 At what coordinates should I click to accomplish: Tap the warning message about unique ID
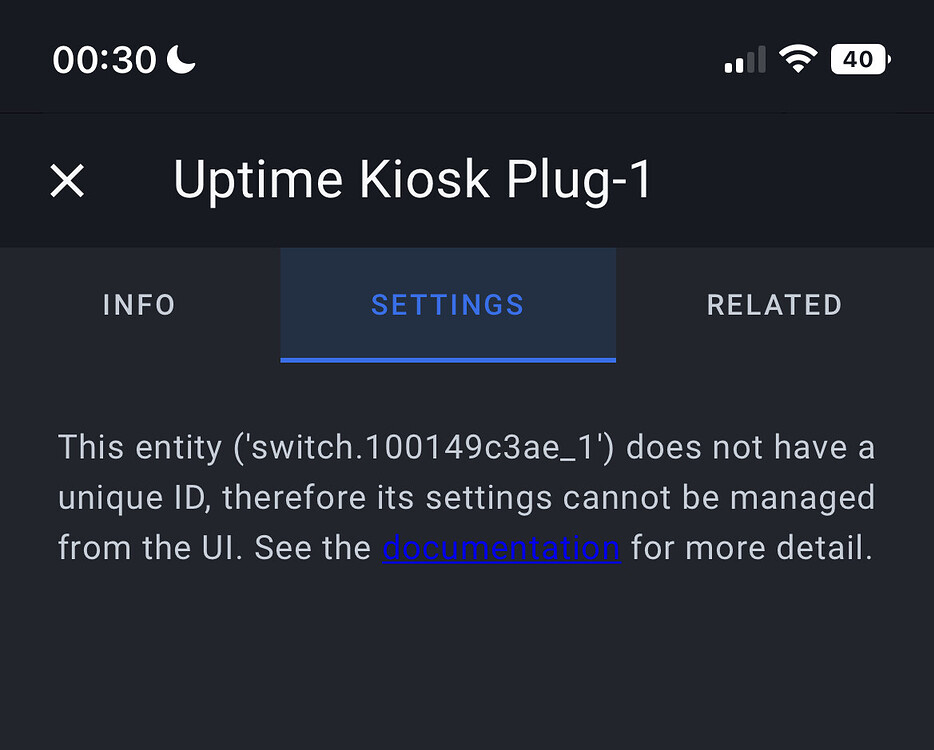467,497
